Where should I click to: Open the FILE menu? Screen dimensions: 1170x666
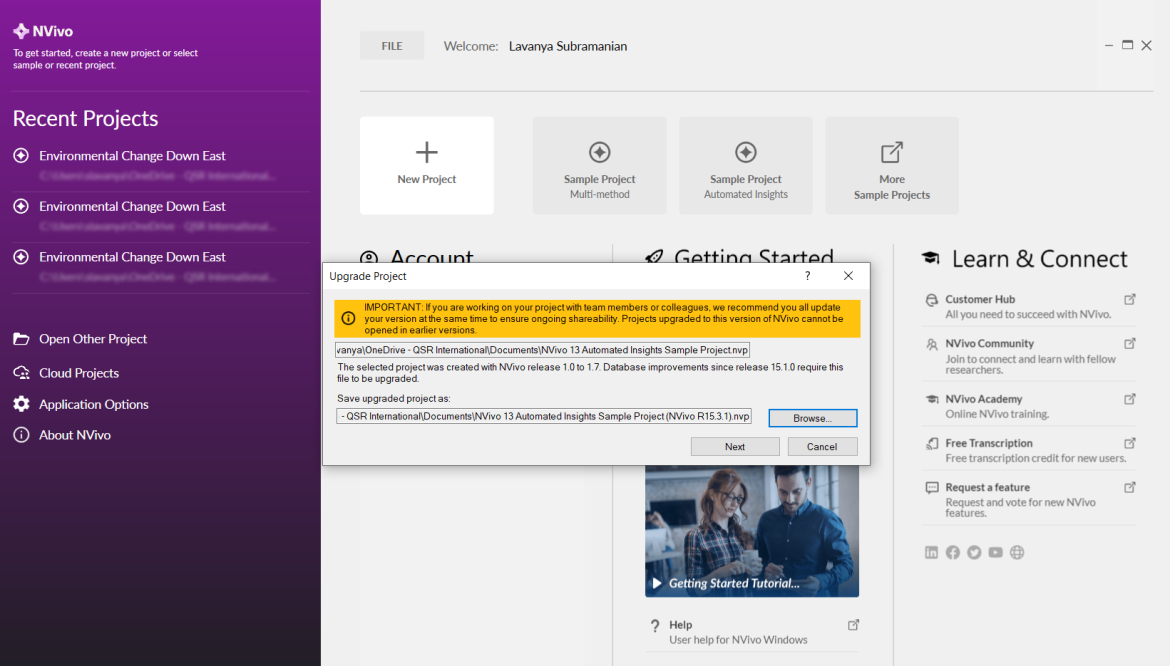(392, 46)
